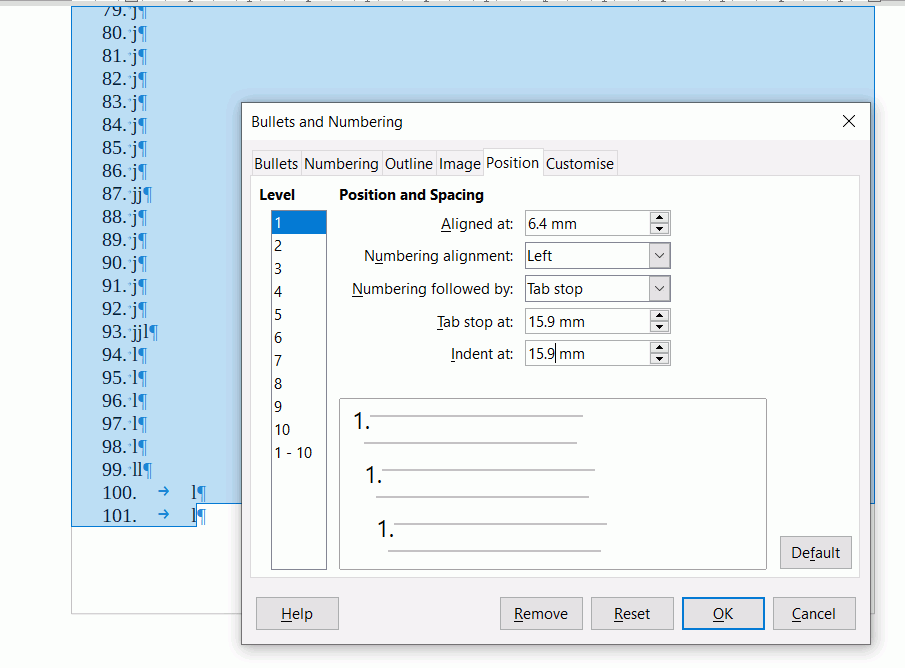This screenshot has height=668, width=905.
Task: Increase the Tab stop at value
Action: [659, 316]
